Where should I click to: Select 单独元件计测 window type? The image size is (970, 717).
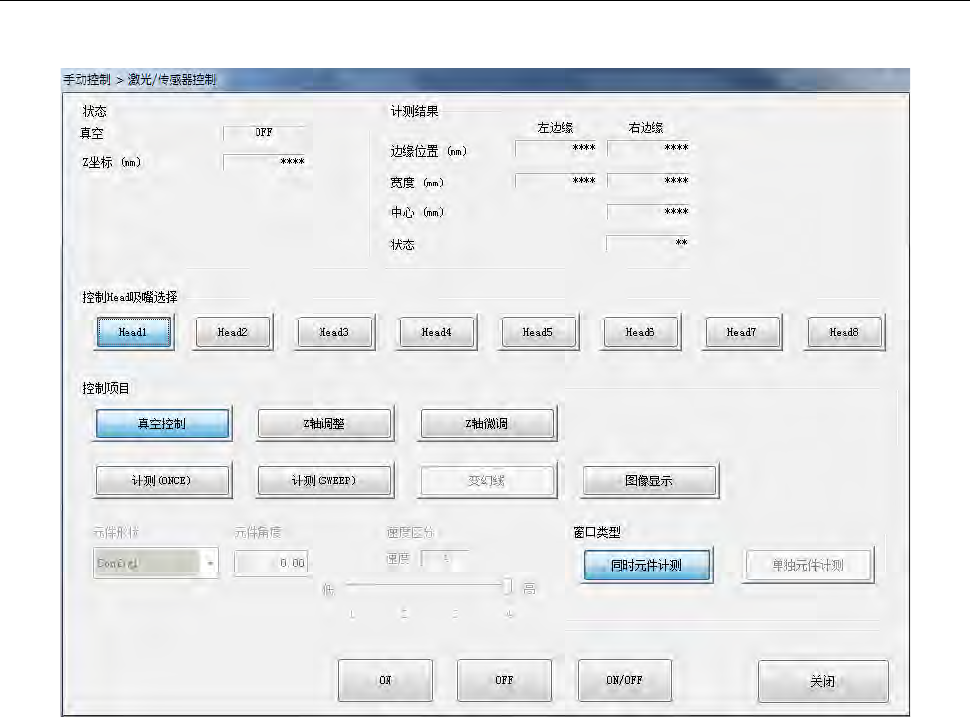[809, 565]
